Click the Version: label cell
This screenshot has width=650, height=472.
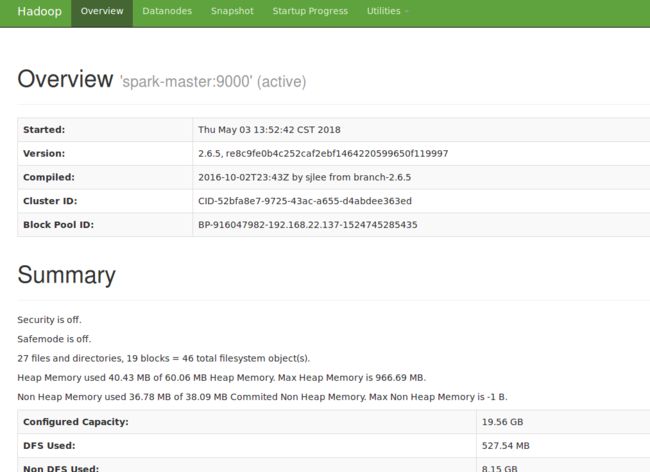tap(105, 153)
